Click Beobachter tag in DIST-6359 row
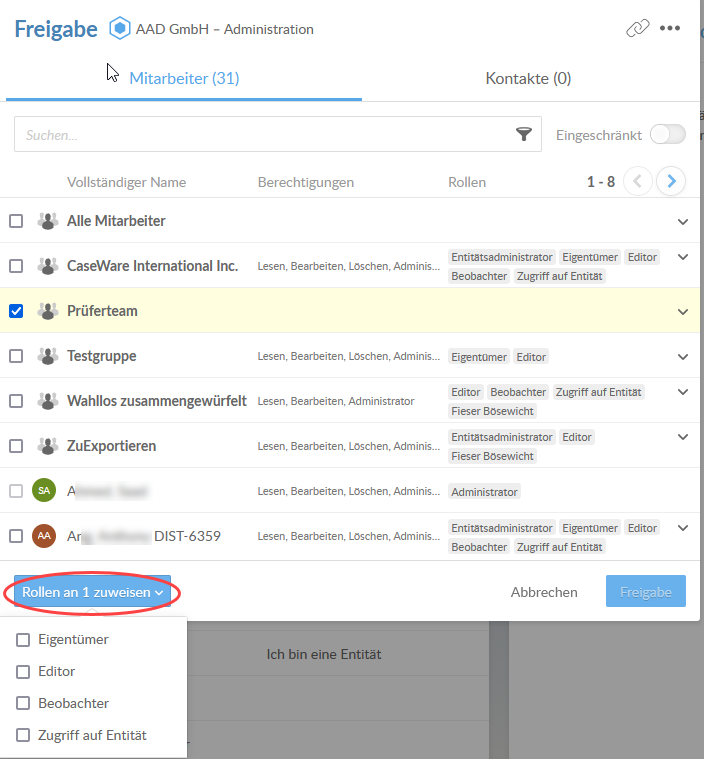Viewport: 704px width, 759px height. pos(479,547)
